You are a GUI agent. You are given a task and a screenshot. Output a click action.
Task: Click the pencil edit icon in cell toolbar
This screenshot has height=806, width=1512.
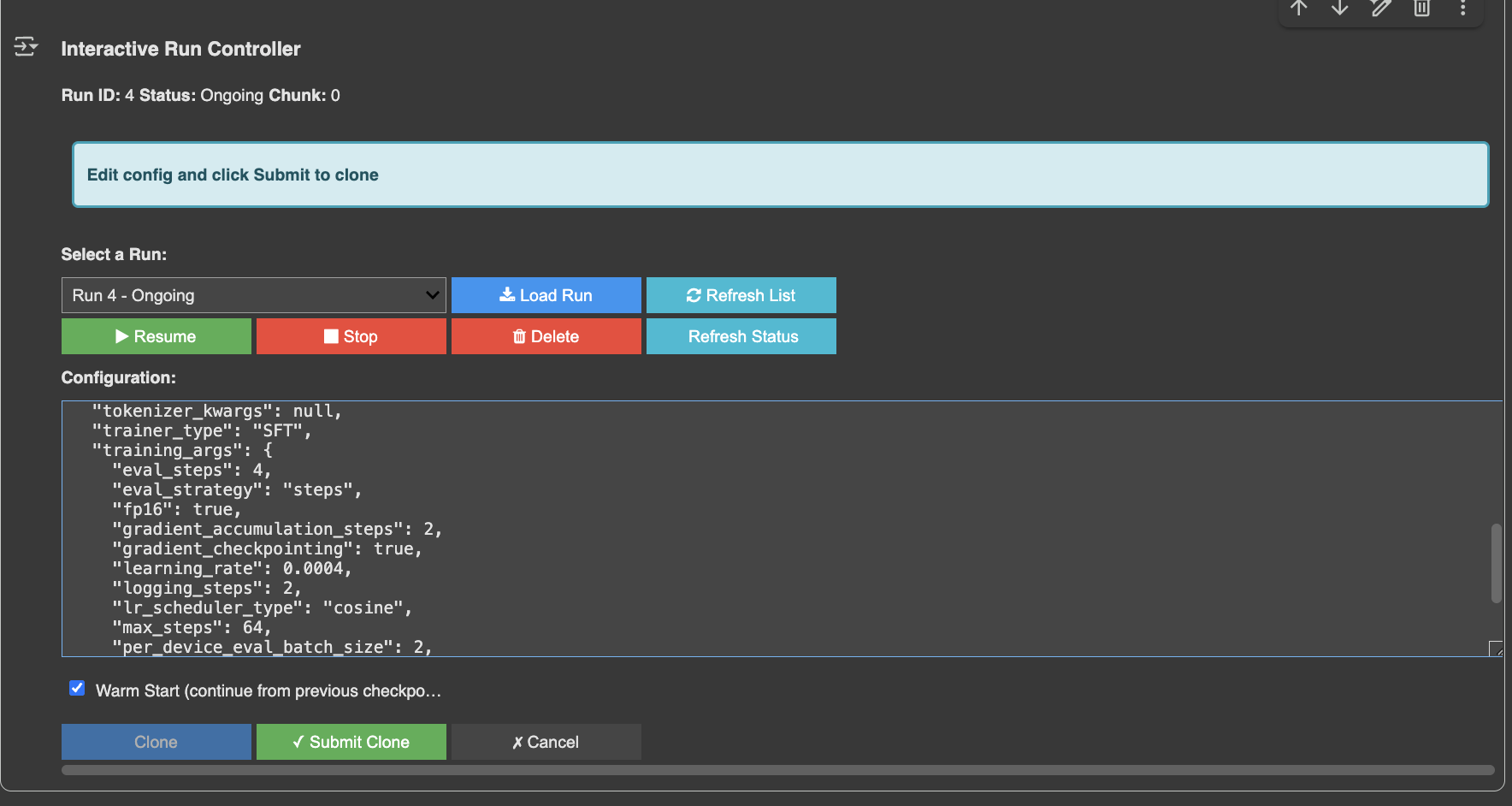(1380, 9)
